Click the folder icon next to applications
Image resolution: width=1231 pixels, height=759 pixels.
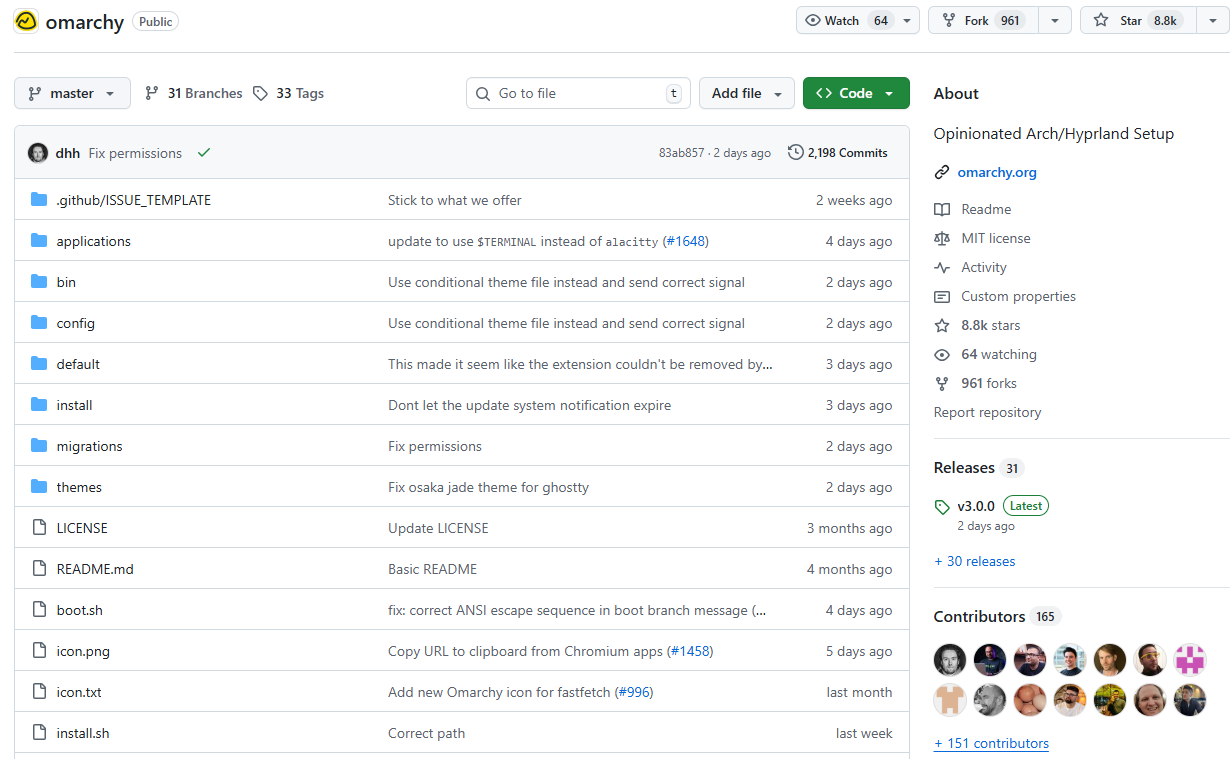click(x=39, y=241)
